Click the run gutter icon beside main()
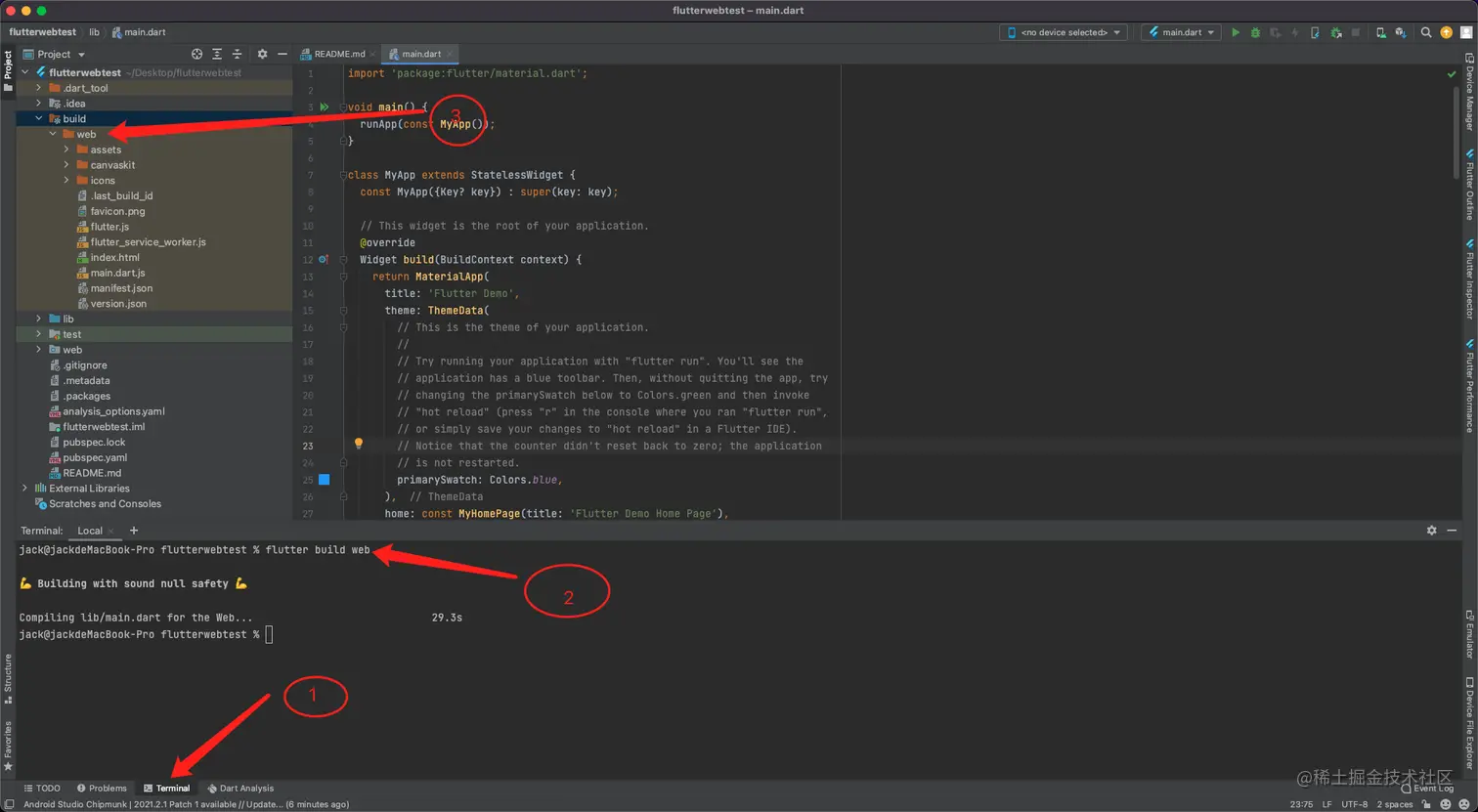The width and height of the screenshot is (1478, 812). [325, 107]
